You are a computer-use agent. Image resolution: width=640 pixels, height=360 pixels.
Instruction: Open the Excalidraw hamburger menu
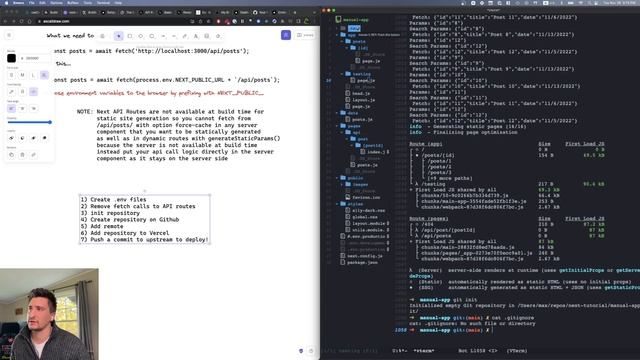(9, 36)
